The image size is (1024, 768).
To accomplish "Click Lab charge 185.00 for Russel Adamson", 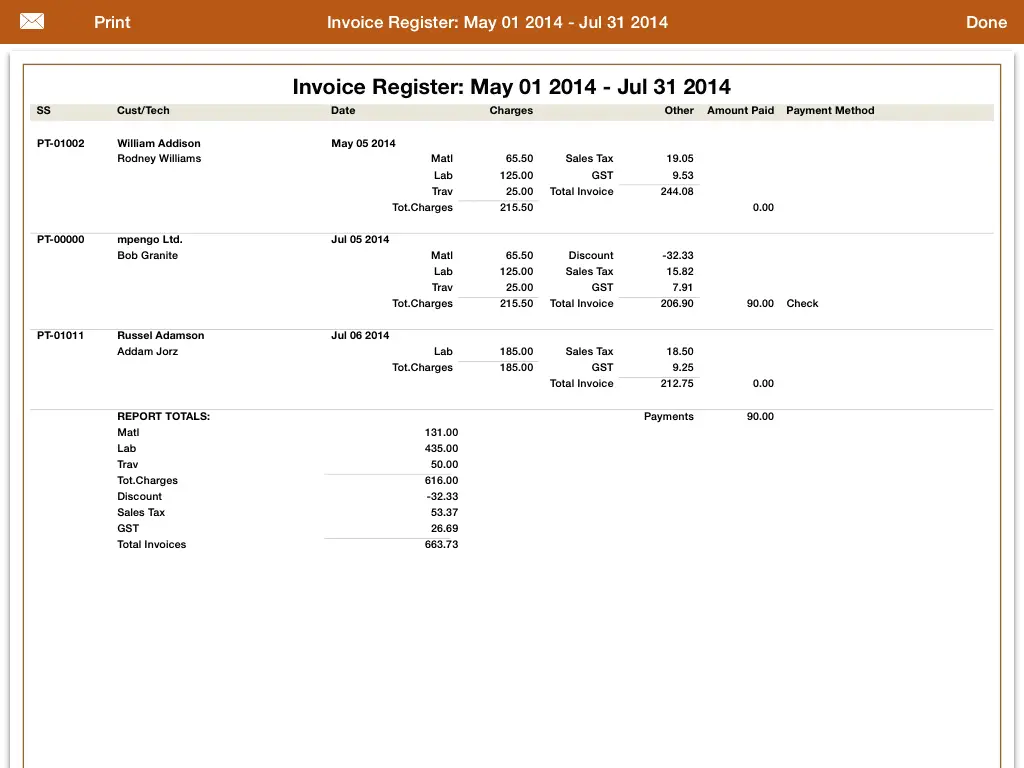I will (x=517, y=351).
